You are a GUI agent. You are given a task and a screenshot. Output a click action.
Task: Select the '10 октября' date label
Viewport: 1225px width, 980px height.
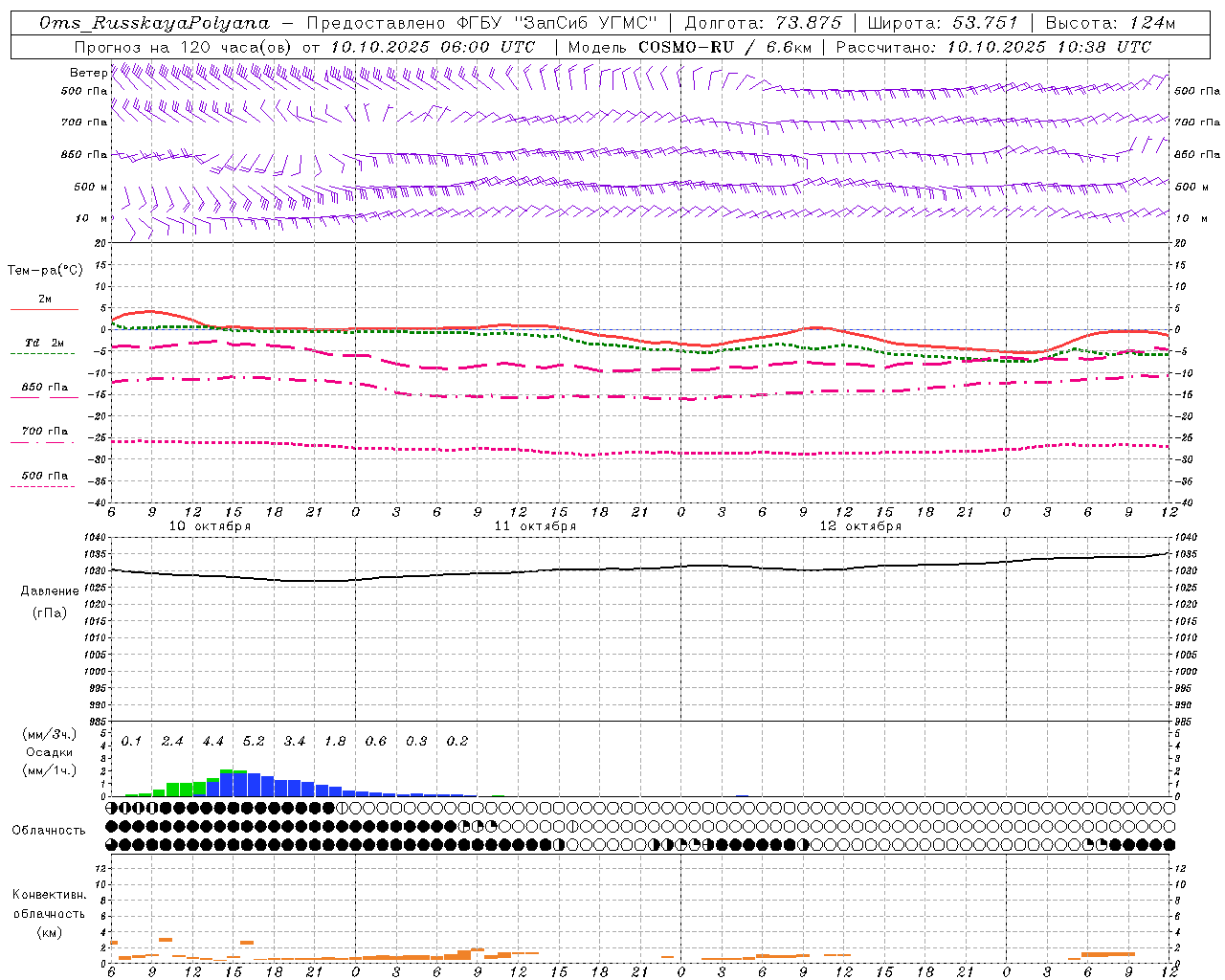click(x=210, y=526)
